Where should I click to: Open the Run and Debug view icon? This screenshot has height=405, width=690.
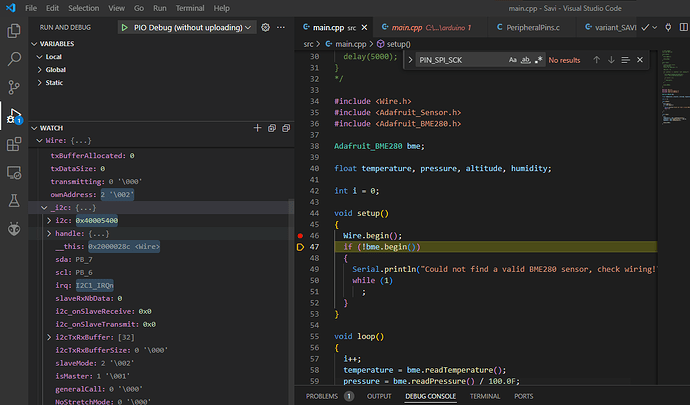[x=14, y=116]
